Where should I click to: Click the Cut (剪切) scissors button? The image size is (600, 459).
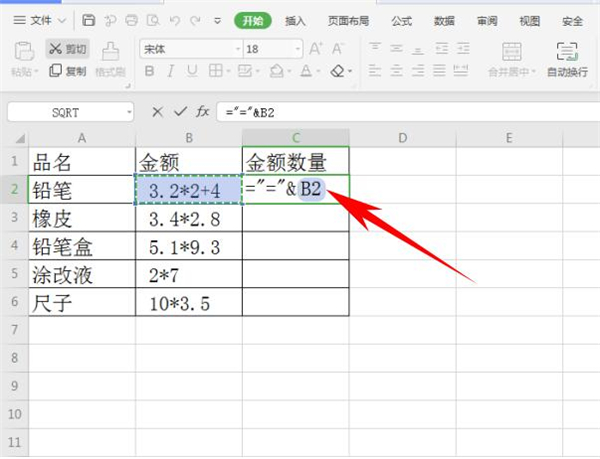pyautogui.click(x=67, y=48)
